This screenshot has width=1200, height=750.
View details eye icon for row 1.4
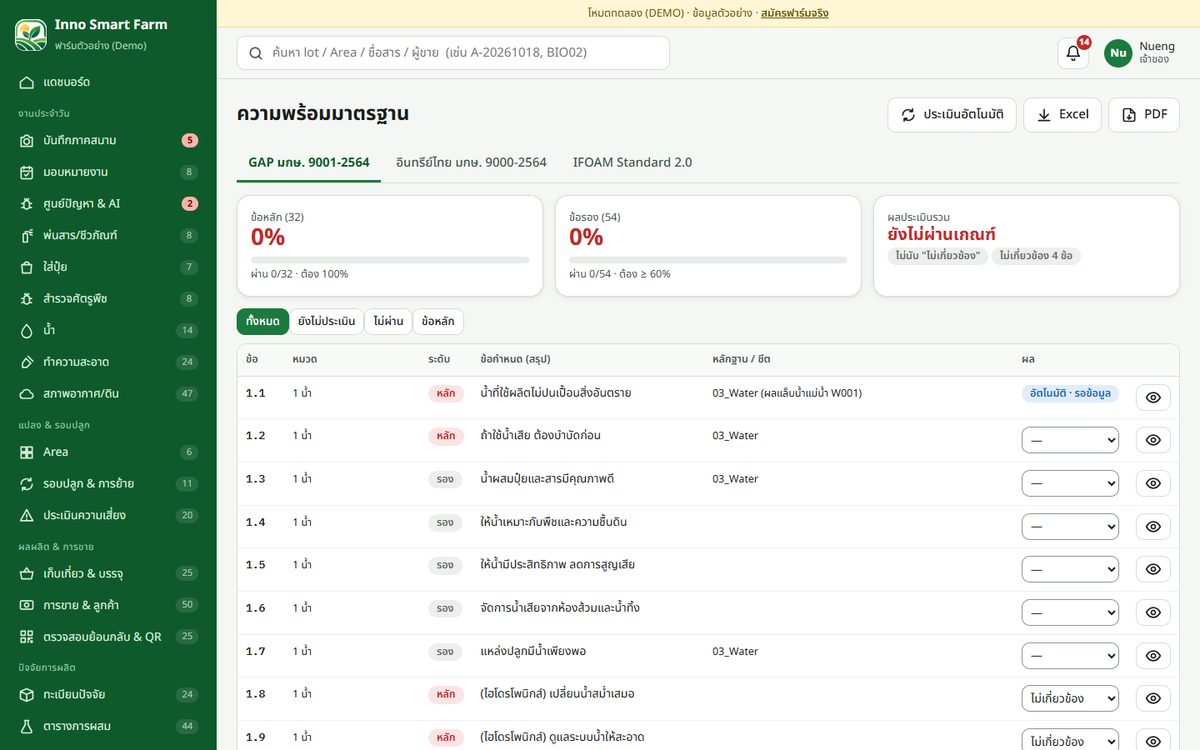1153,527
